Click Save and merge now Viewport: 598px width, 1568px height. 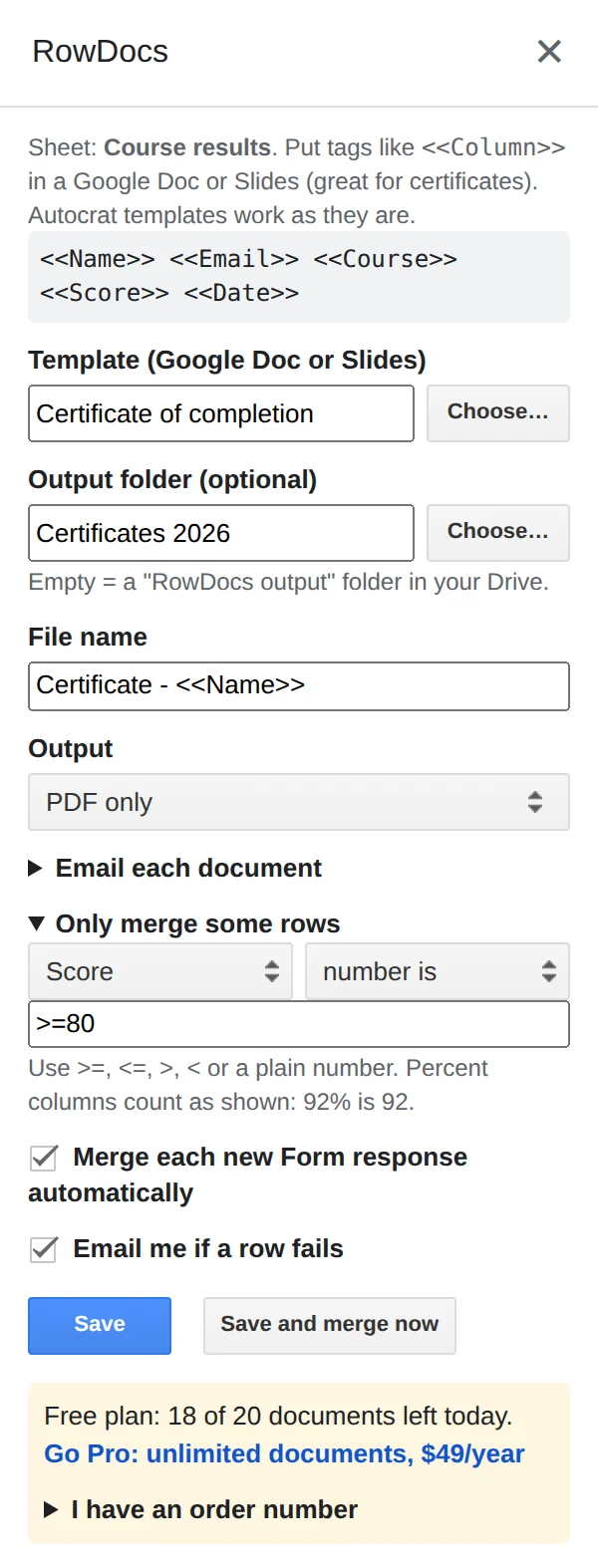pos(330,1325)
